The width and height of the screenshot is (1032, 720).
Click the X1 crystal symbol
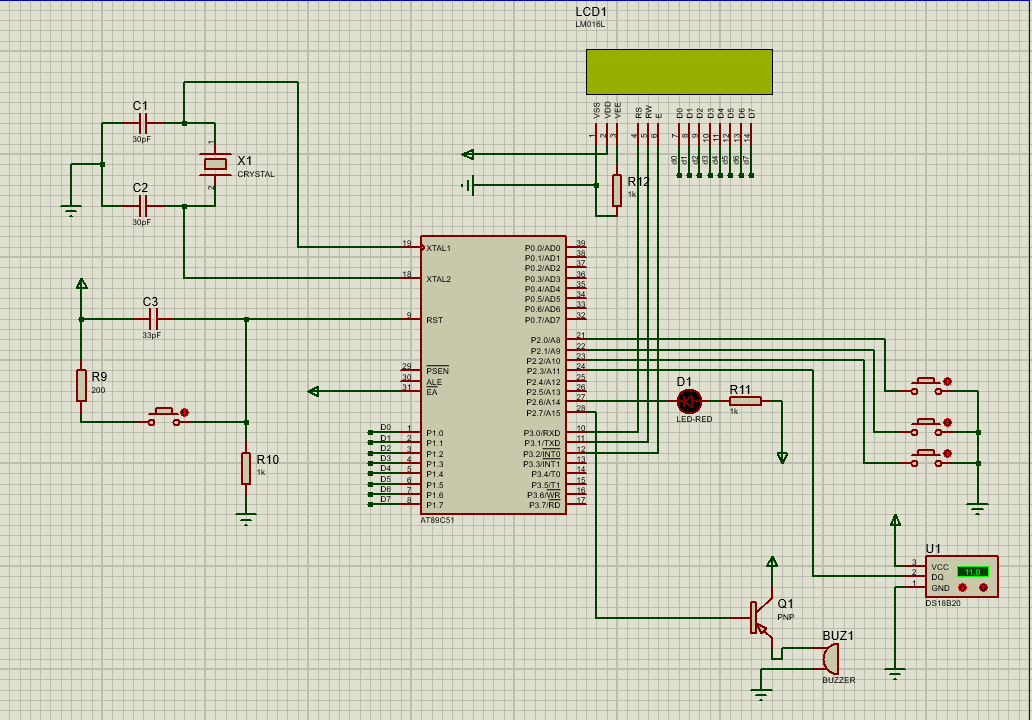[x=215, y=164]
